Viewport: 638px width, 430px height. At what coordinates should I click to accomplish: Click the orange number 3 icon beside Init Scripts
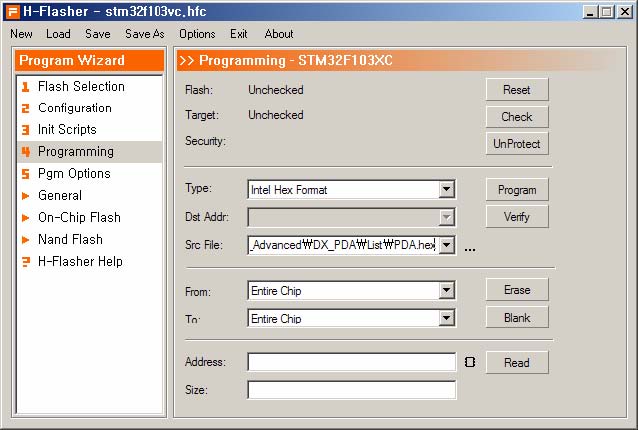[x=26, y=130]
